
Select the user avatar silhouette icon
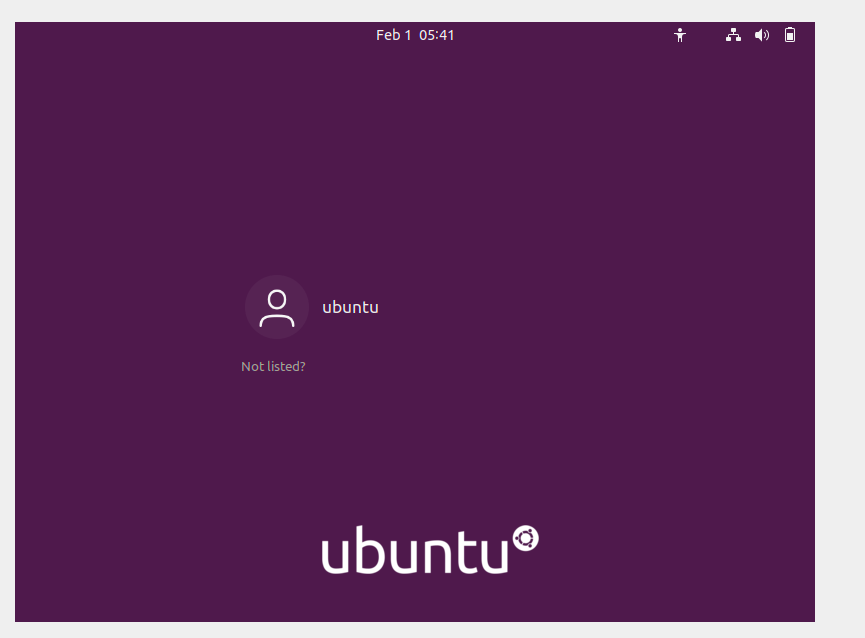pyautogui.click(x=277, y=307)
